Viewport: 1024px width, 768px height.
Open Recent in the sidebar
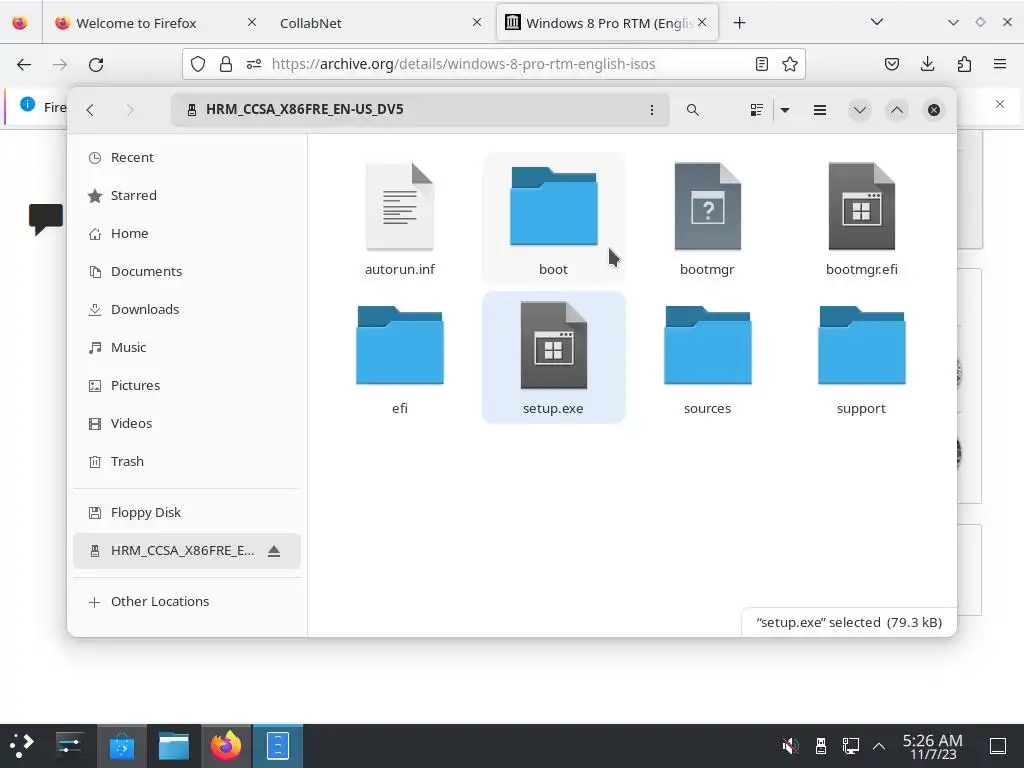coord(187,157)
